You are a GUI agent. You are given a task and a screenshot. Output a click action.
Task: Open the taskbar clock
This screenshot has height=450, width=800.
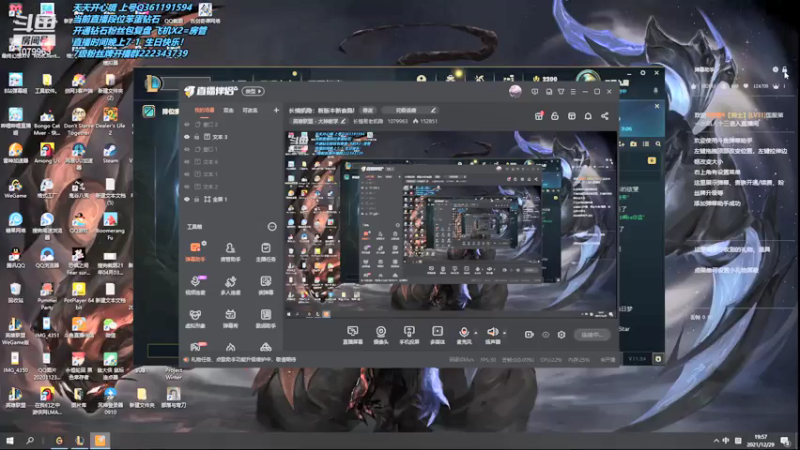coord(761,440)
